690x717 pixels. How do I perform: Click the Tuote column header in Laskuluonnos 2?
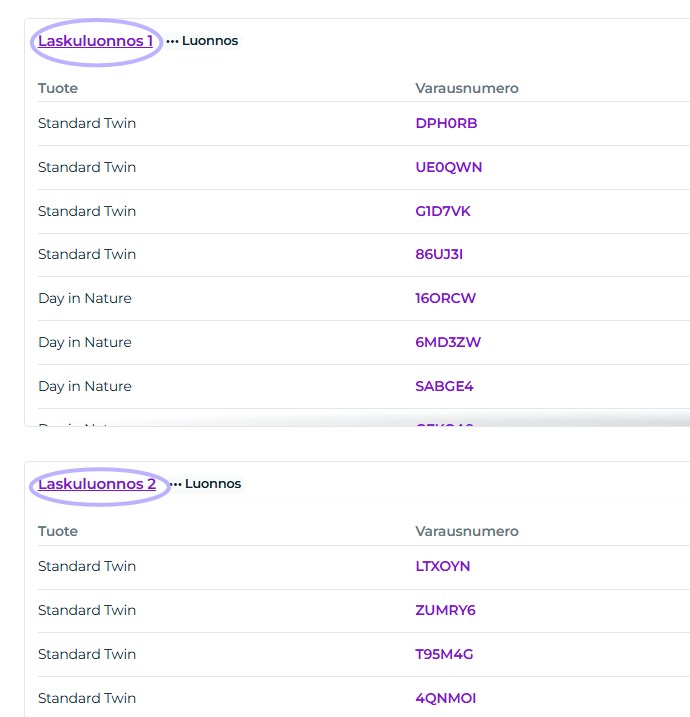coord(58,531)
